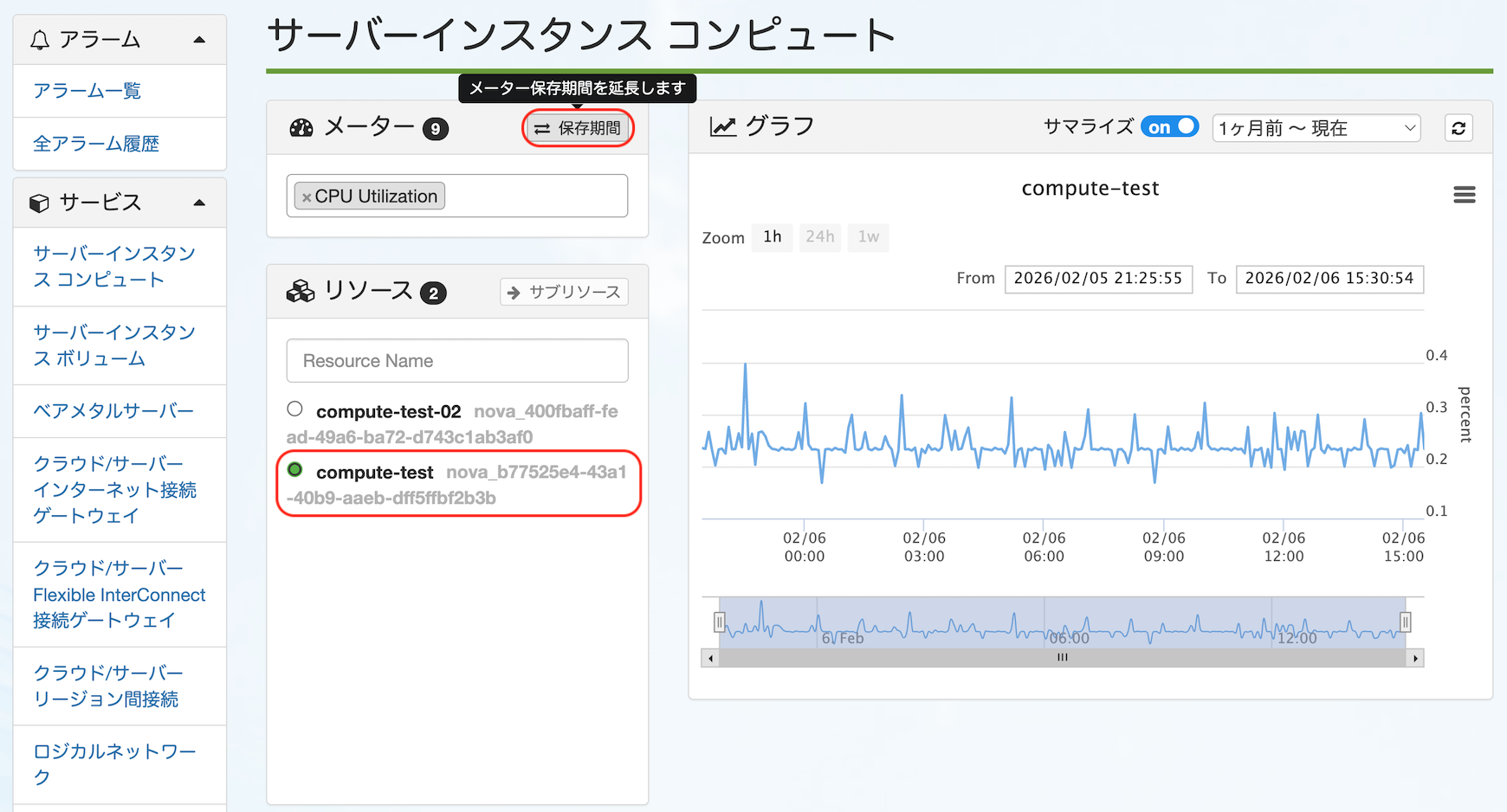Select the compute-test-02 radio button
The image size is (1507, 812).
coord(295,409)
